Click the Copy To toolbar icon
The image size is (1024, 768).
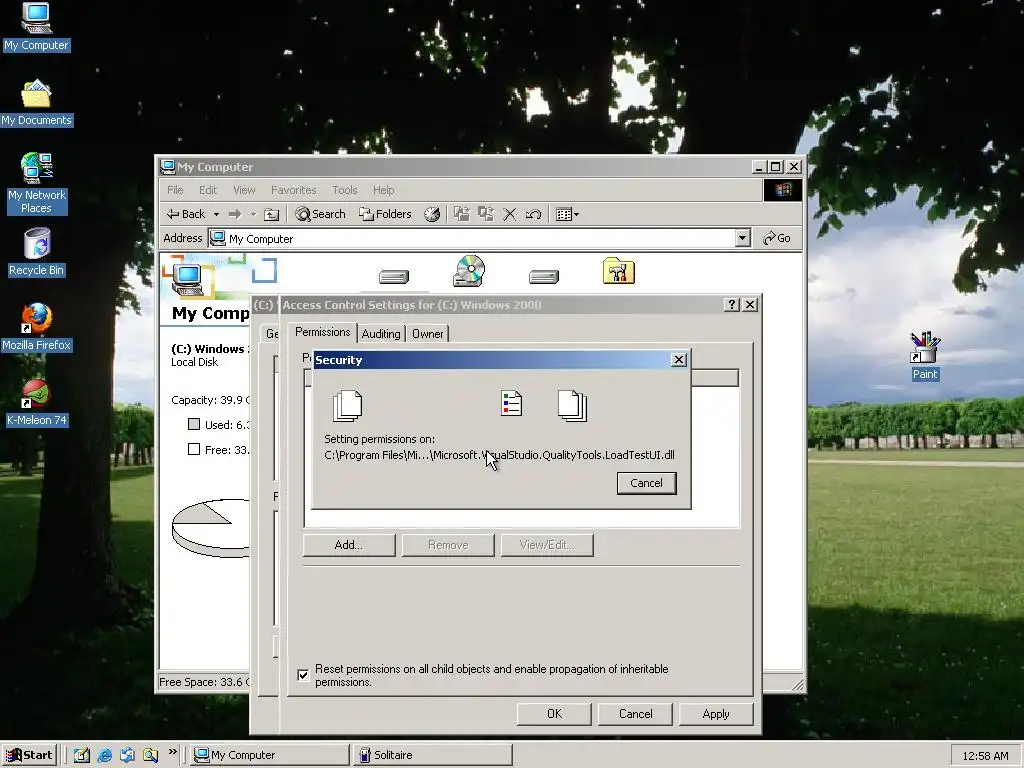click(485, 214)
